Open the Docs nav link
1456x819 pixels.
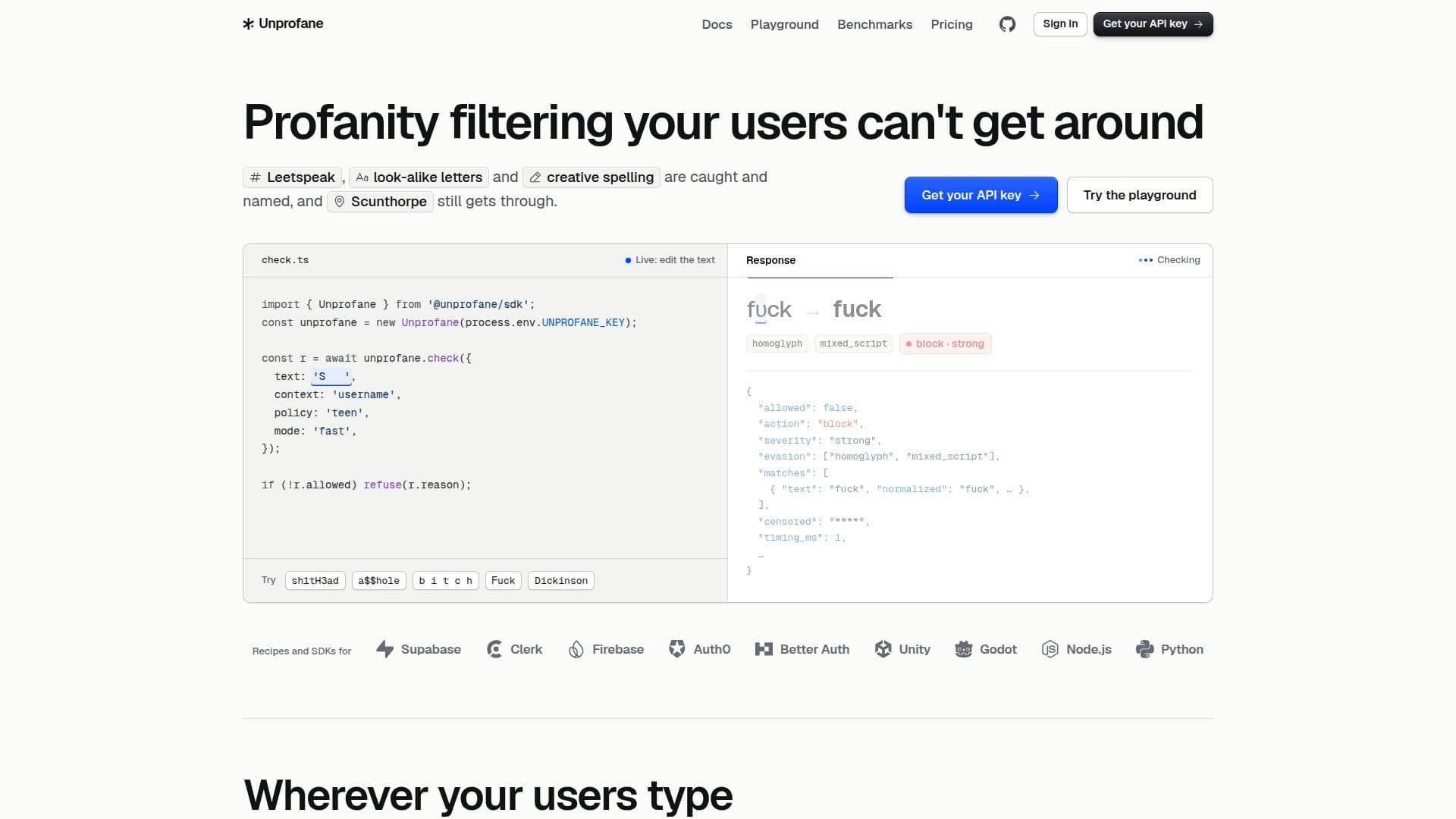(x=717, y=24)
